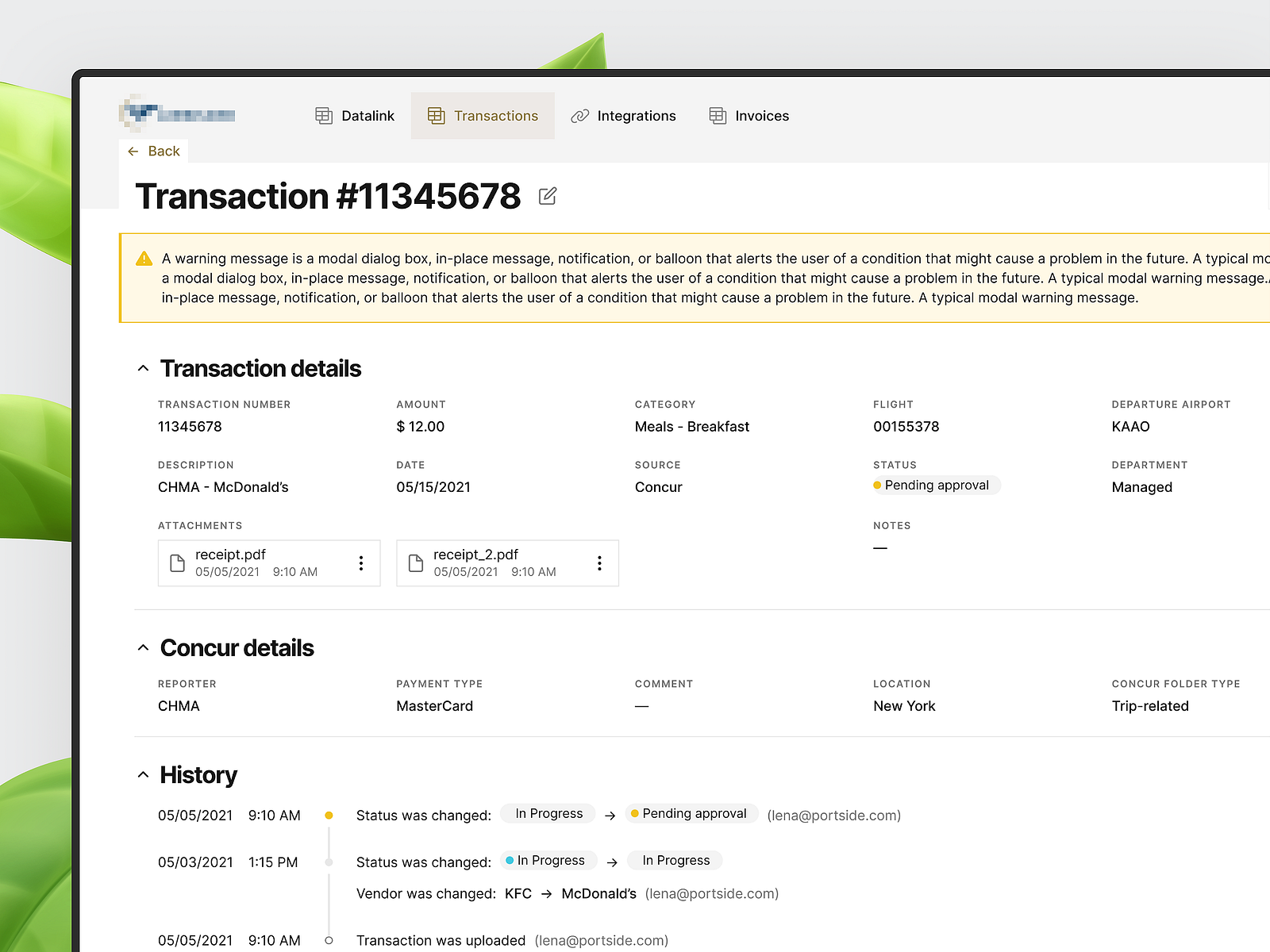The height and width of the screenshot is (952, 1270).
Task: Click the warning triangle in the alert banner
Action: (x=144, y=258)
